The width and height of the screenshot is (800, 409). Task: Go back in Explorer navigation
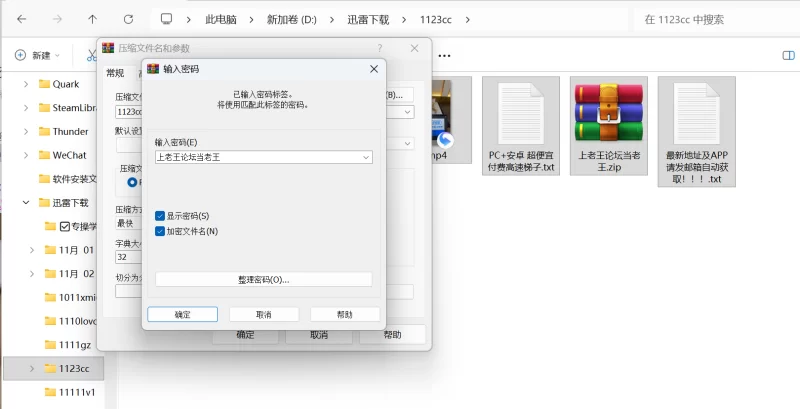point(21,19)
